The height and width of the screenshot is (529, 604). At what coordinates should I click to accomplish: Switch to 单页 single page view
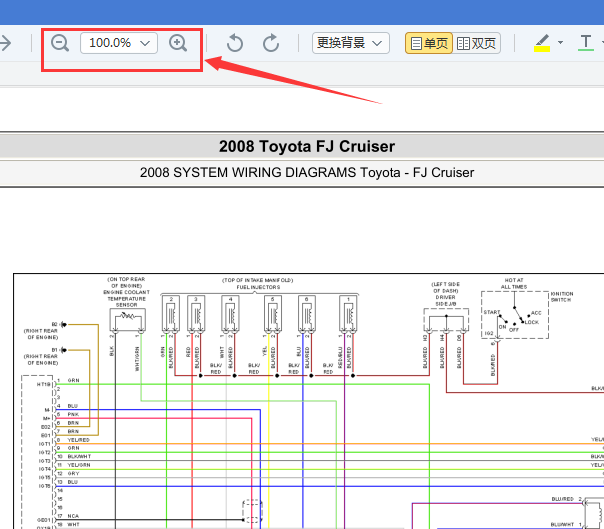click(429, 43)
